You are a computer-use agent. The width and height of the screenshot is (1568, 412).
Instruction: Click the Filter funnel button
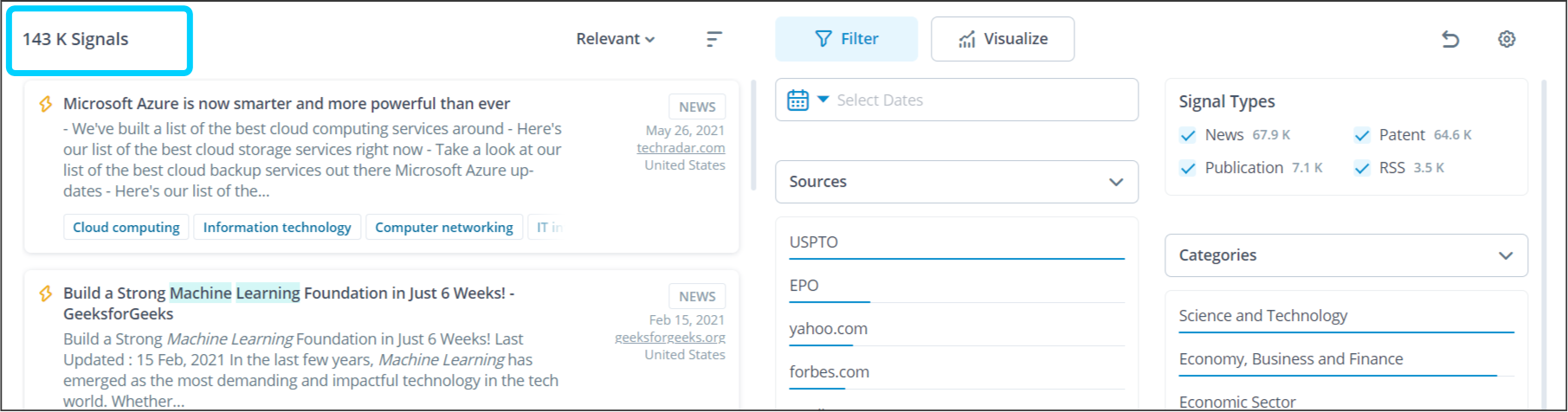click(846, 39)
